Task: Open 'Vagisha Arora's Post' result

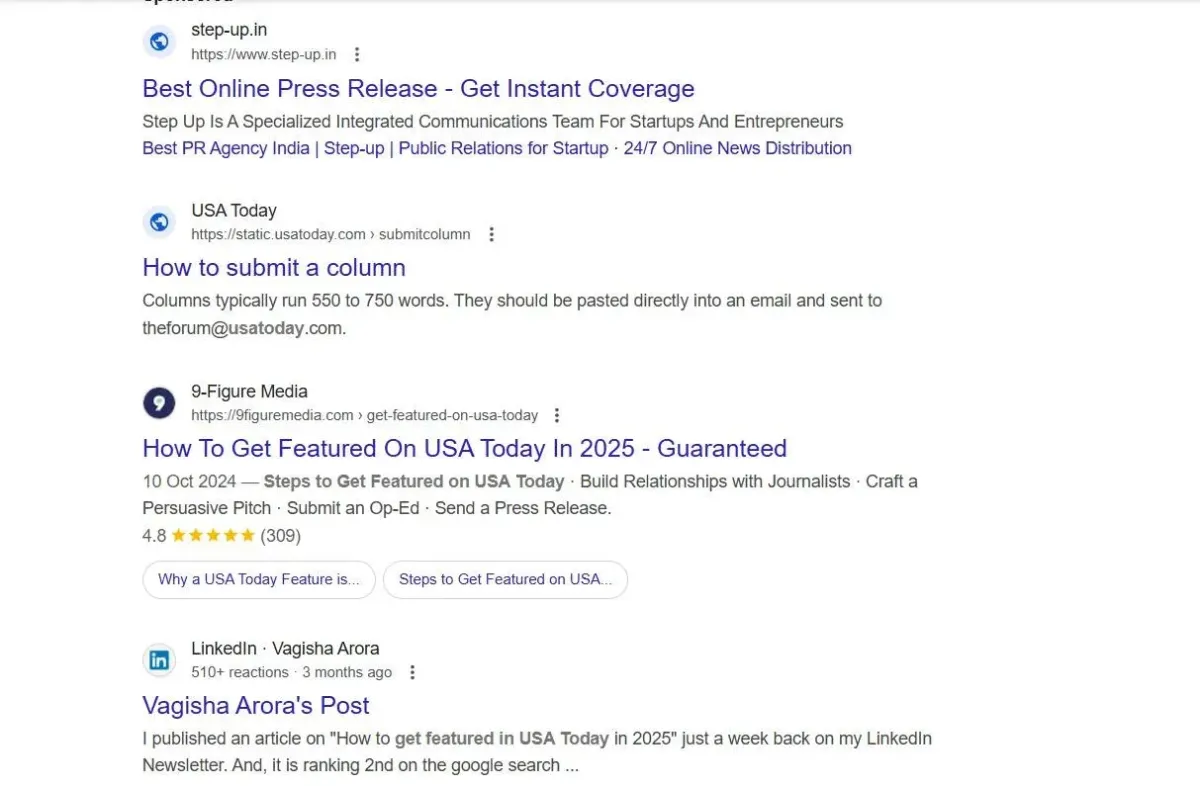Action: tap(256, 705)
